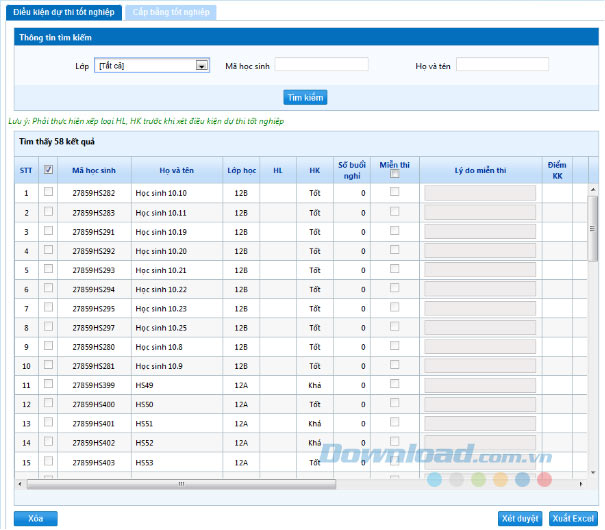Tick the checkbox for student 27859HS282
The image size is (605, 530).
[48, 192]
